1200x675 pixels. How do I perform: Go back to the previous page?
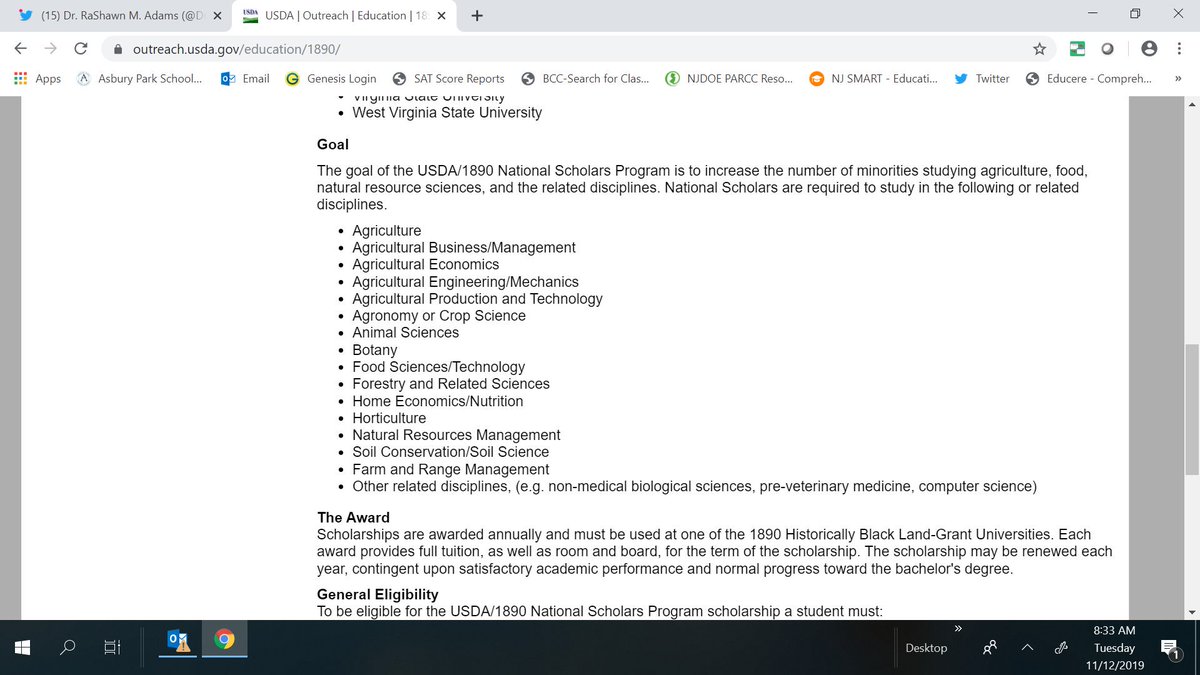point(21,48)
